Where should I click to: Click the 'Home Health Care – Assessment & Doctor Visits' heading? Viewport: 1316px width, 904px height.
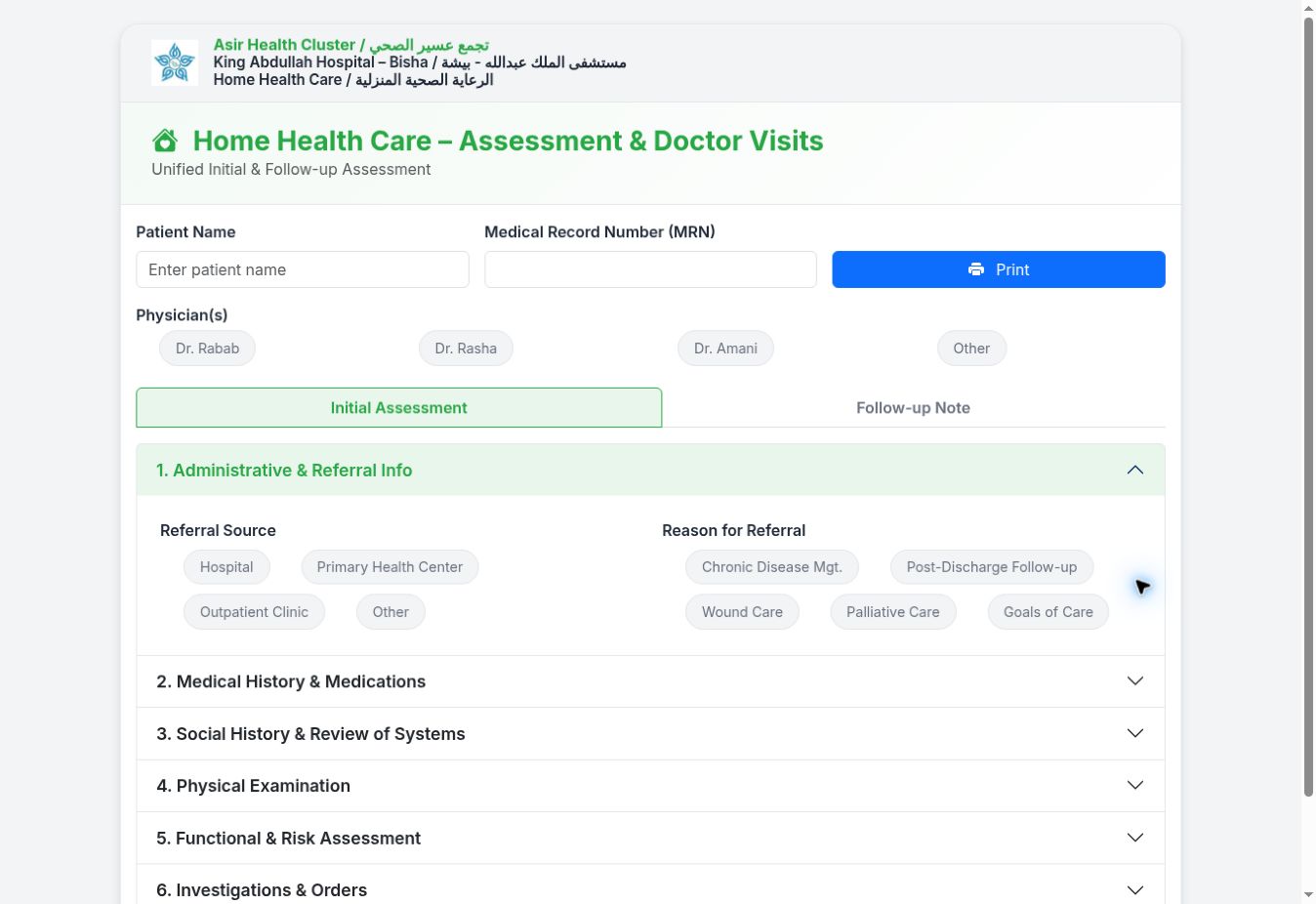click(508, 141)
